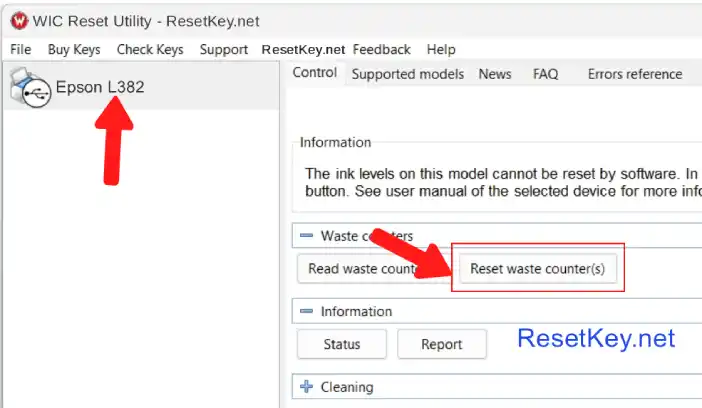Expand the Cleaning section
This screenshot has height=408, width=702.
point(306,387)
